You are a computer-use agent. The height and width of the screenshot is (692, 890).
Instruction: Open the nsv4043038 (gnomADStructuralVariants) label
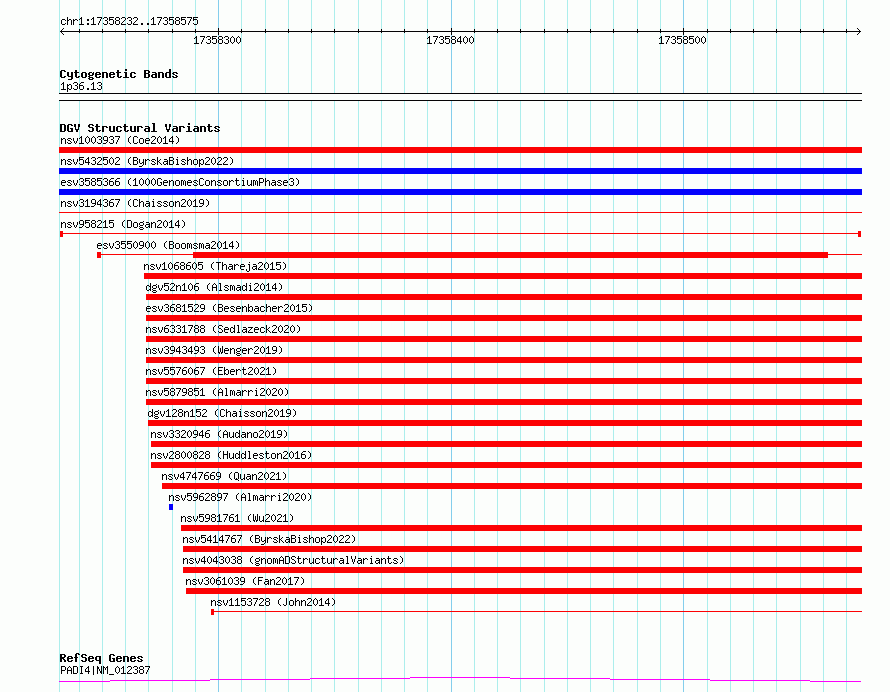click(x=293, y=560)
